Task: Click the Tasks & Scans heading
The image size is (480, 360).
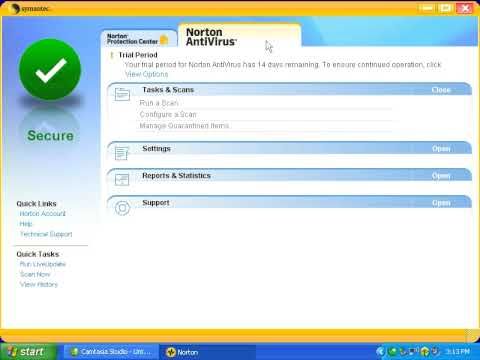Action: (x=168, y=90)
